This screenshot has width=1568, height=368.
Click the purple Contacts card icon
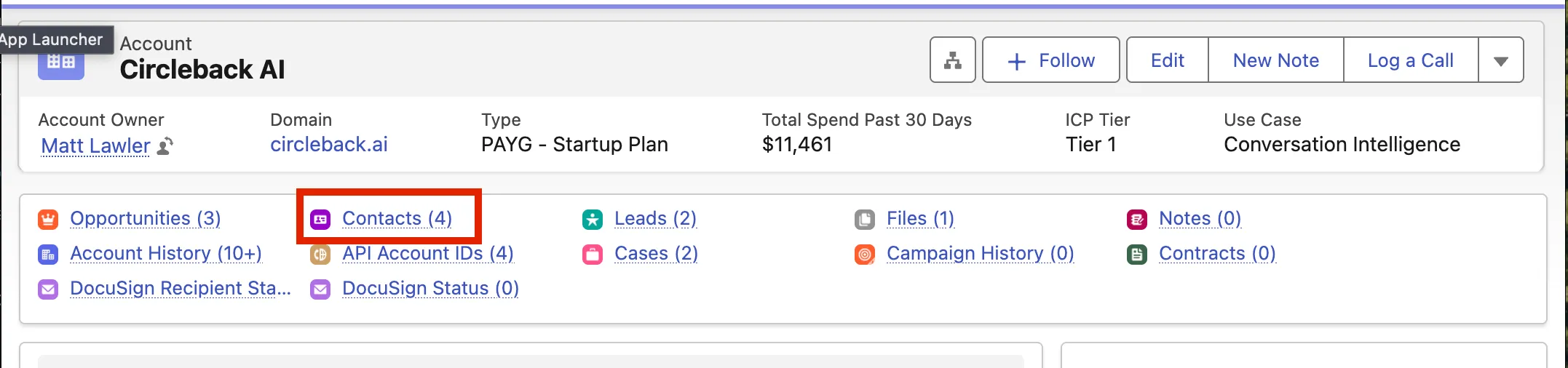(320, 219)
